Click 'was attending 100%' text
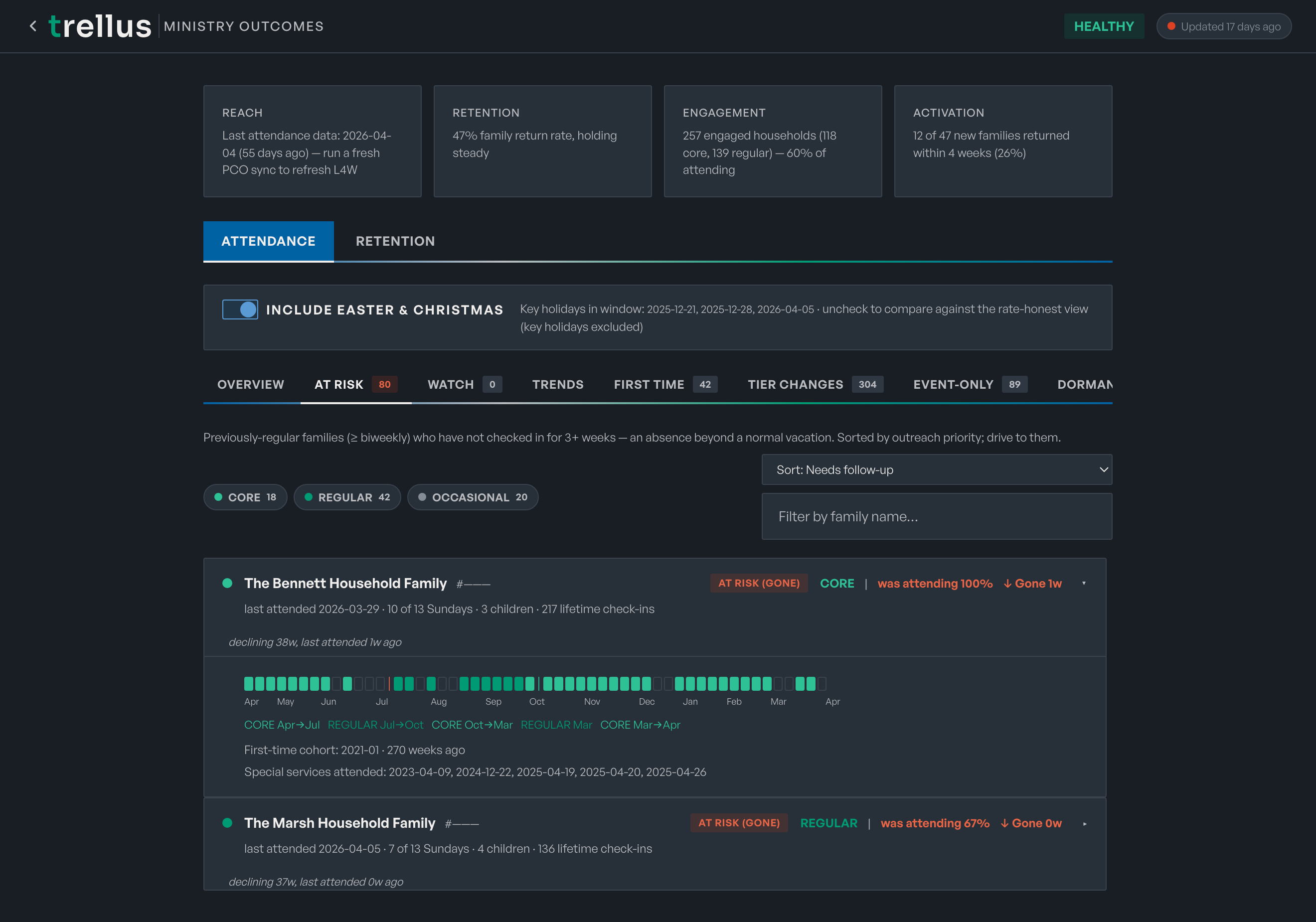This screenshot has width=1316, height=922. coord(935,583)
